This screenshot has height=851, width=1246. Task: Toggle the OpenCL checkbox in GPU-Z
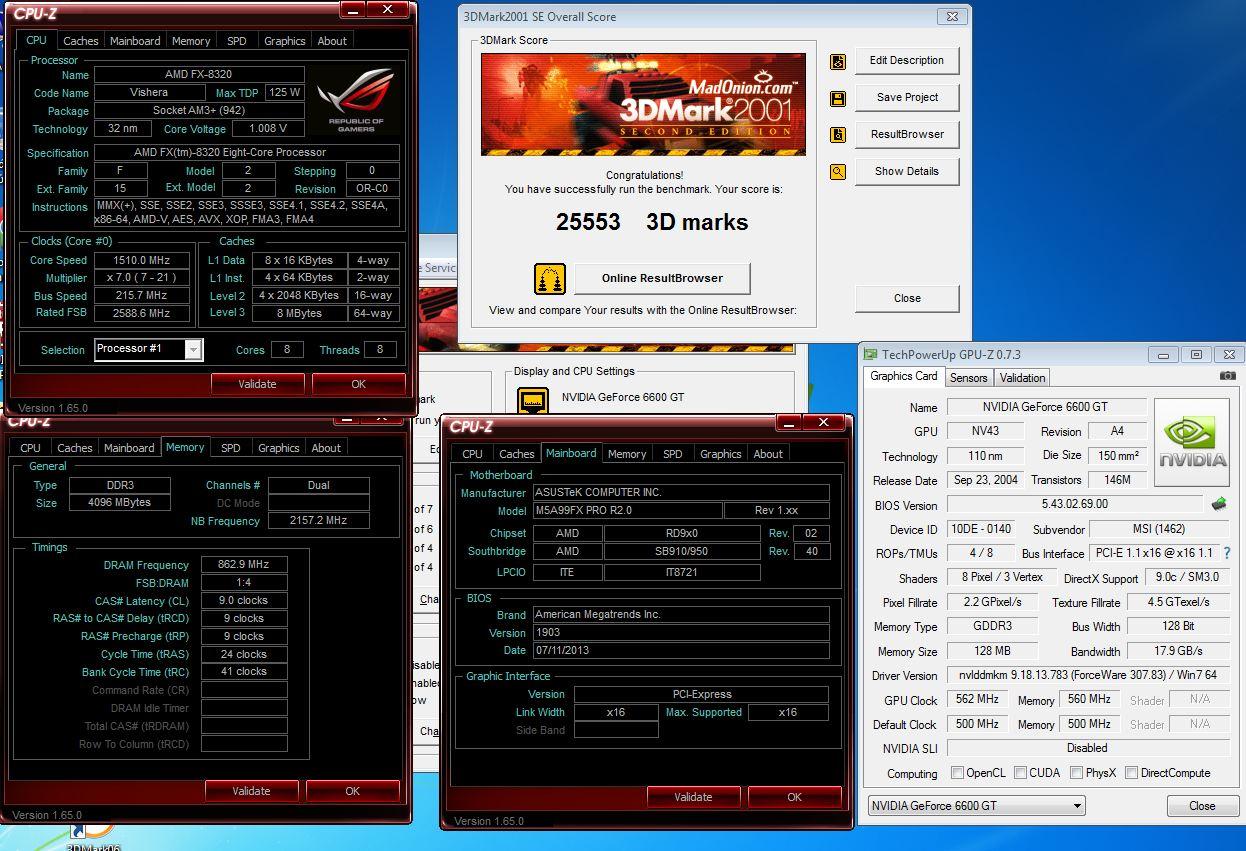958,773
